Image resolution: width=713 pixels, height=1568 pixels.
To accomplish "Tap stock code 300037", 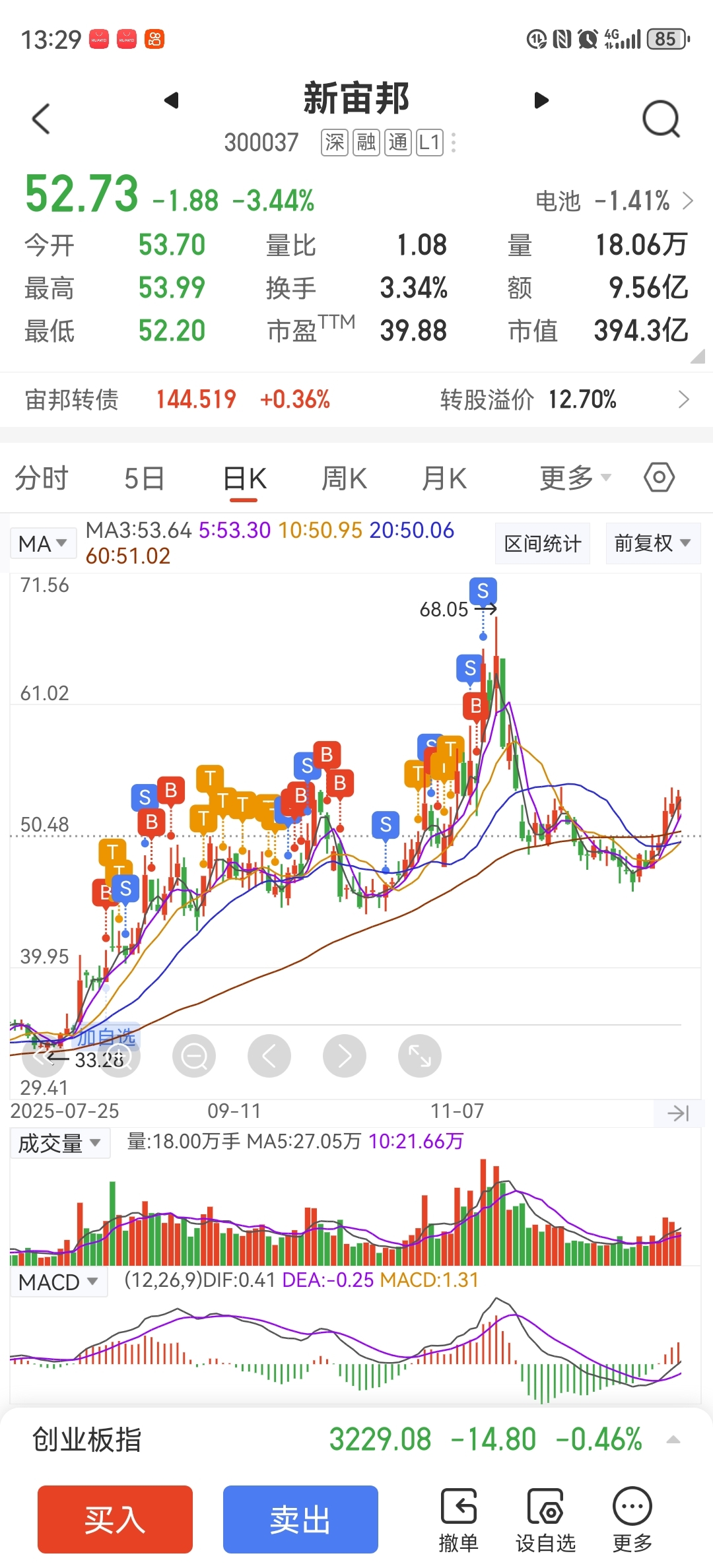I will click(x=261, y=143).
